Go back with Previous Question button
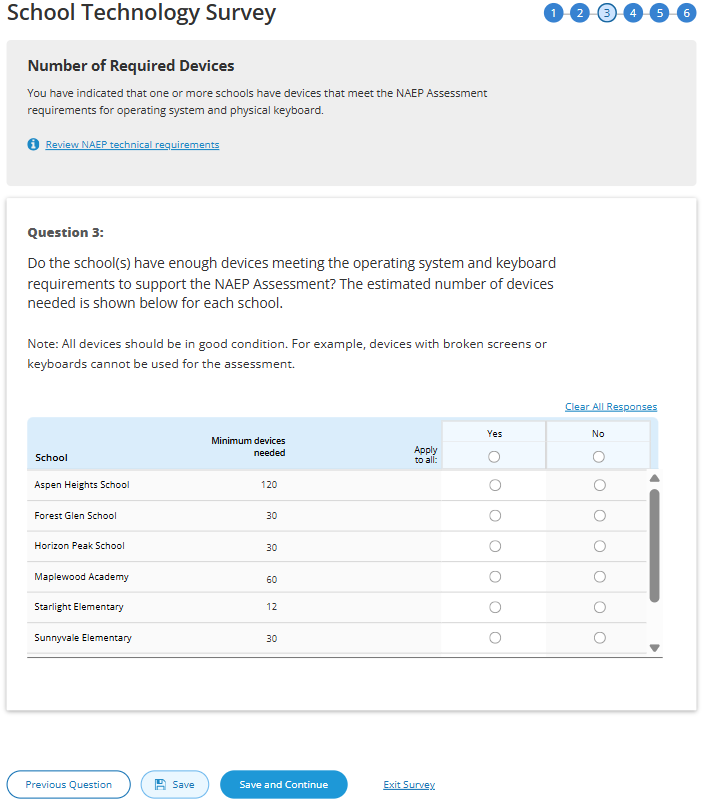 click(69, 785)
